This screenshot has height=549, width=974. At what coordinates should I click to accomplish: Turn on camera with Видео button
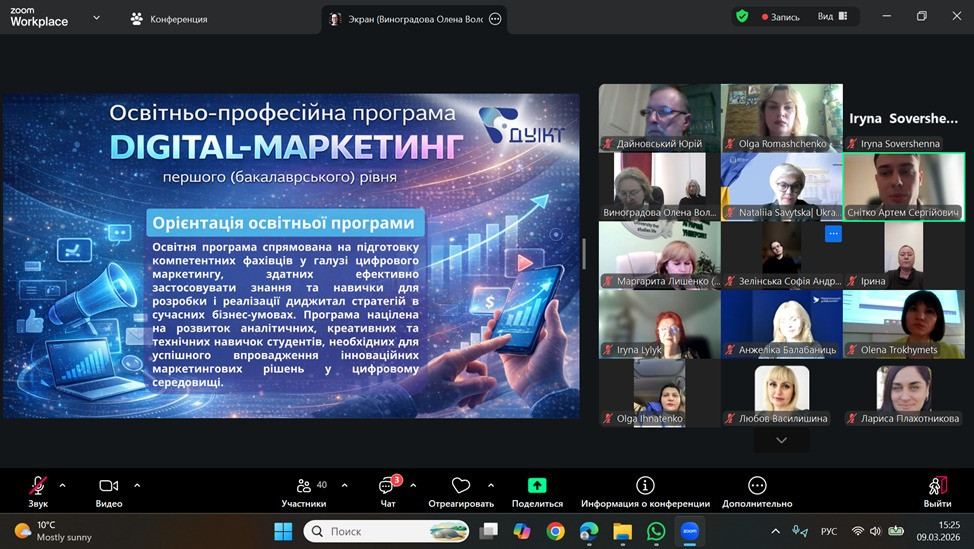[108, 486]
